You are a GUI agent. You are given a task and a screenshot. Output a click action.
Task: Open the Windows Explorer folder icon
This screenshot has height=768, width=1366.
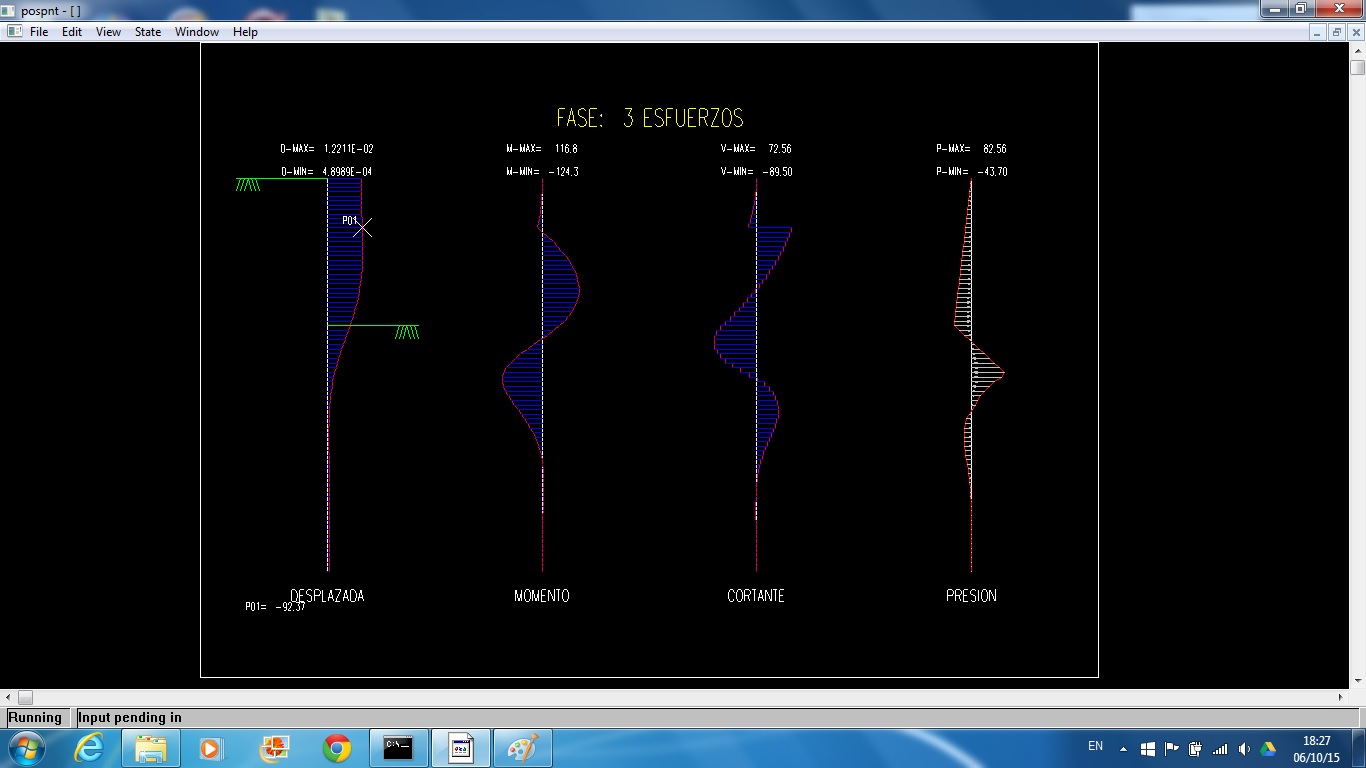(x=151, y=748)
